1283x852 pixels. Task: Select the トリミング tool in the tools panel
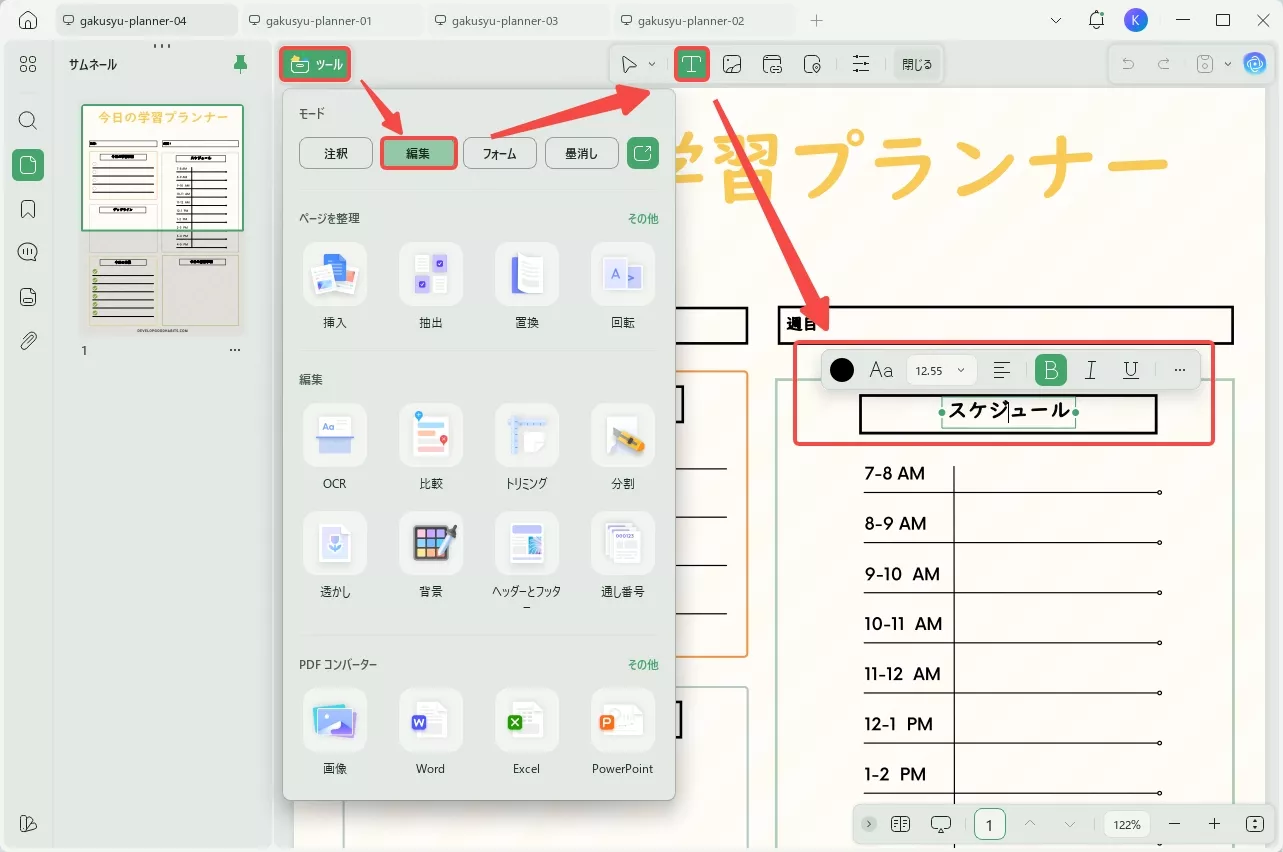pos(526,436)
